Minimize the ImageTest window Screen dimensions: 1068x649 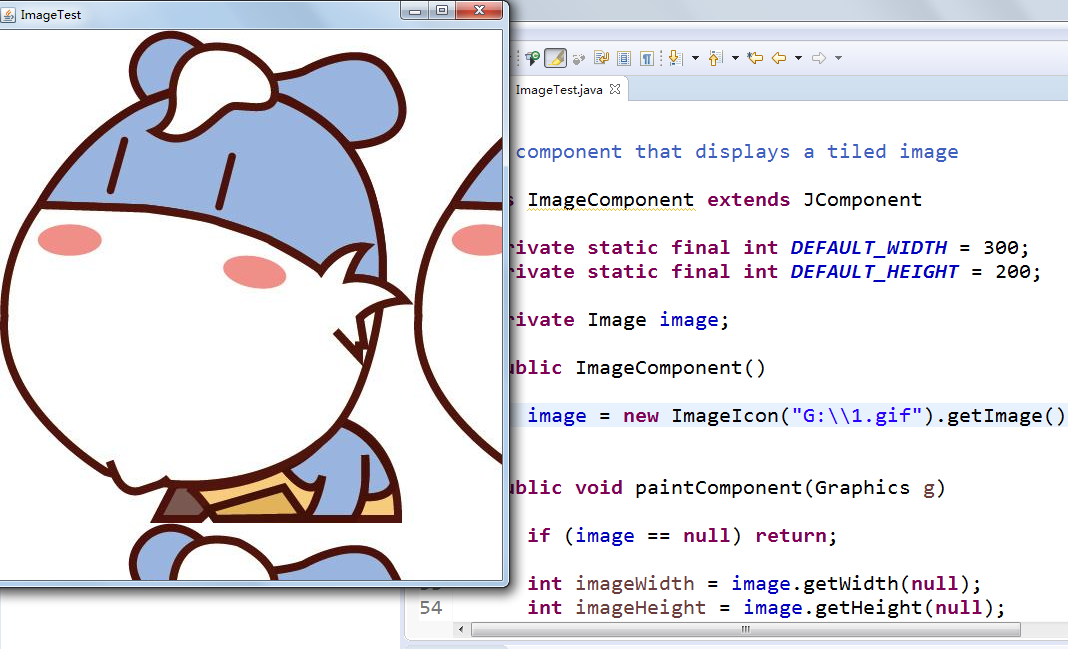click(x=414, y=10)
